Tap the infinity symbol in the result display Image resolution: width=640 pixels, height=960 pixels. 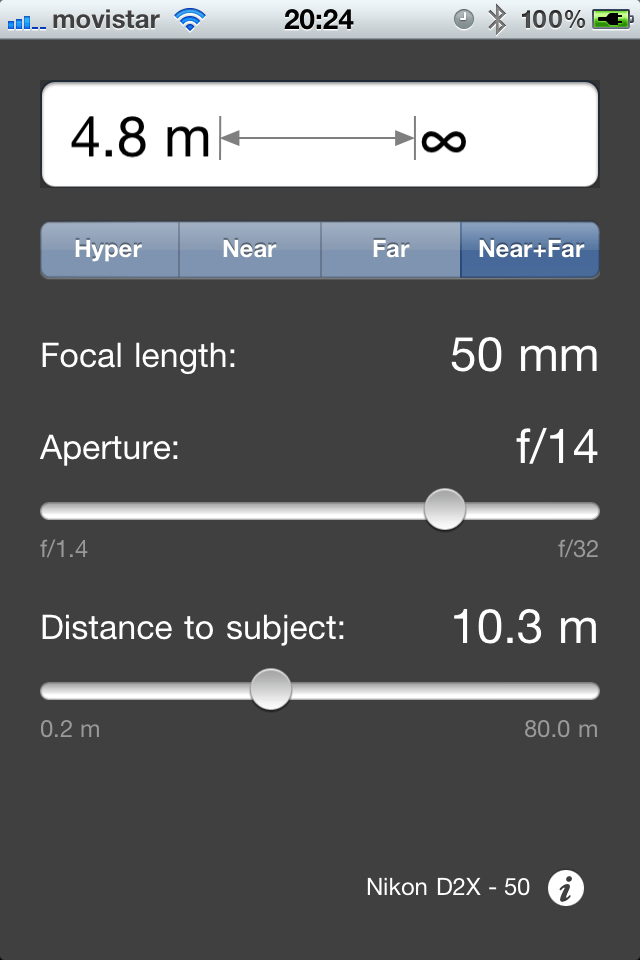coord(443,140)
